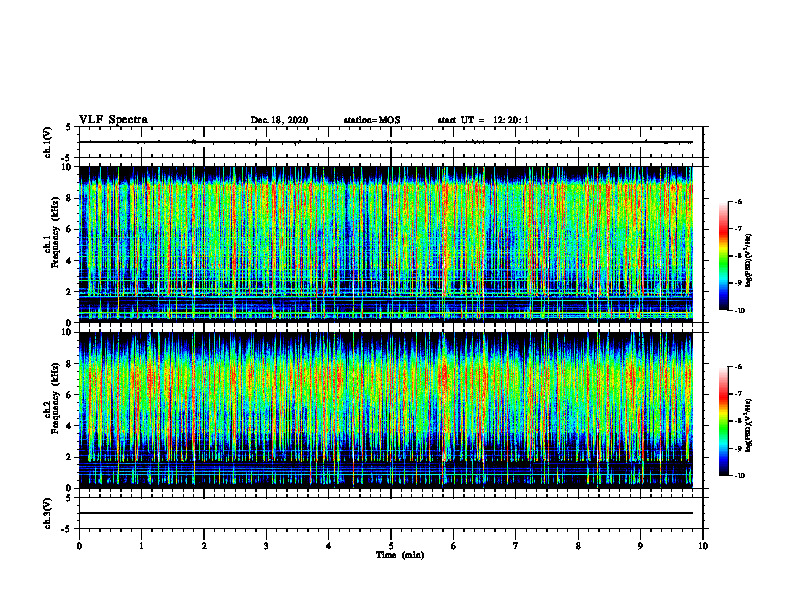The image size is (792, 612).
Task: Click the "ch.3(V)" waveform axis label
Action: pyautogui.click(x=48, y=514)
